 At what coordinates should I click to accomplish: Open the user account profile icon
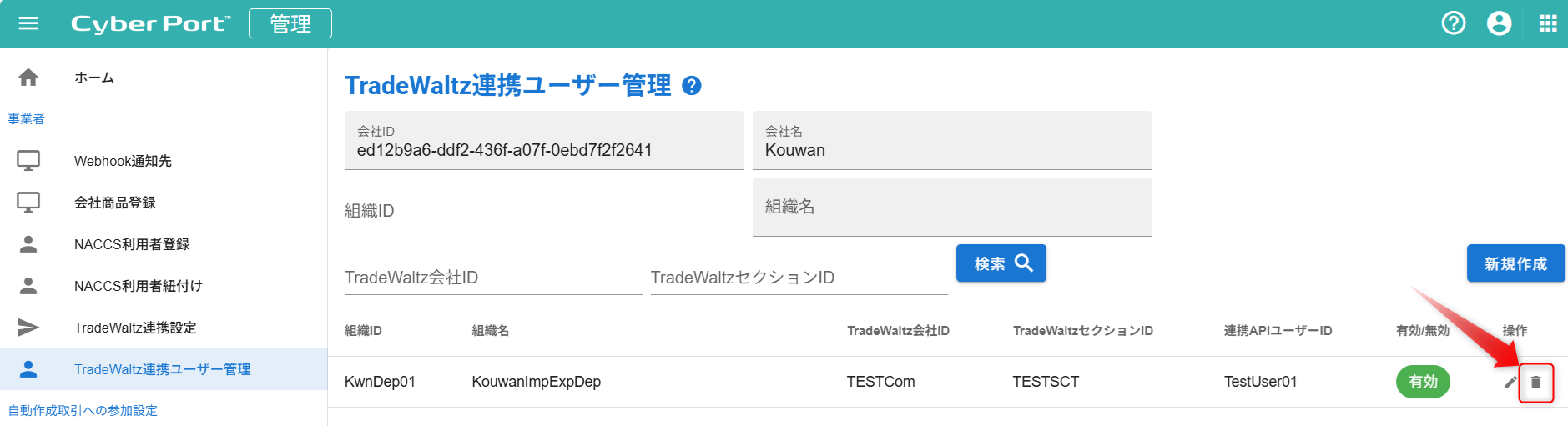(x=1499, y=23)
